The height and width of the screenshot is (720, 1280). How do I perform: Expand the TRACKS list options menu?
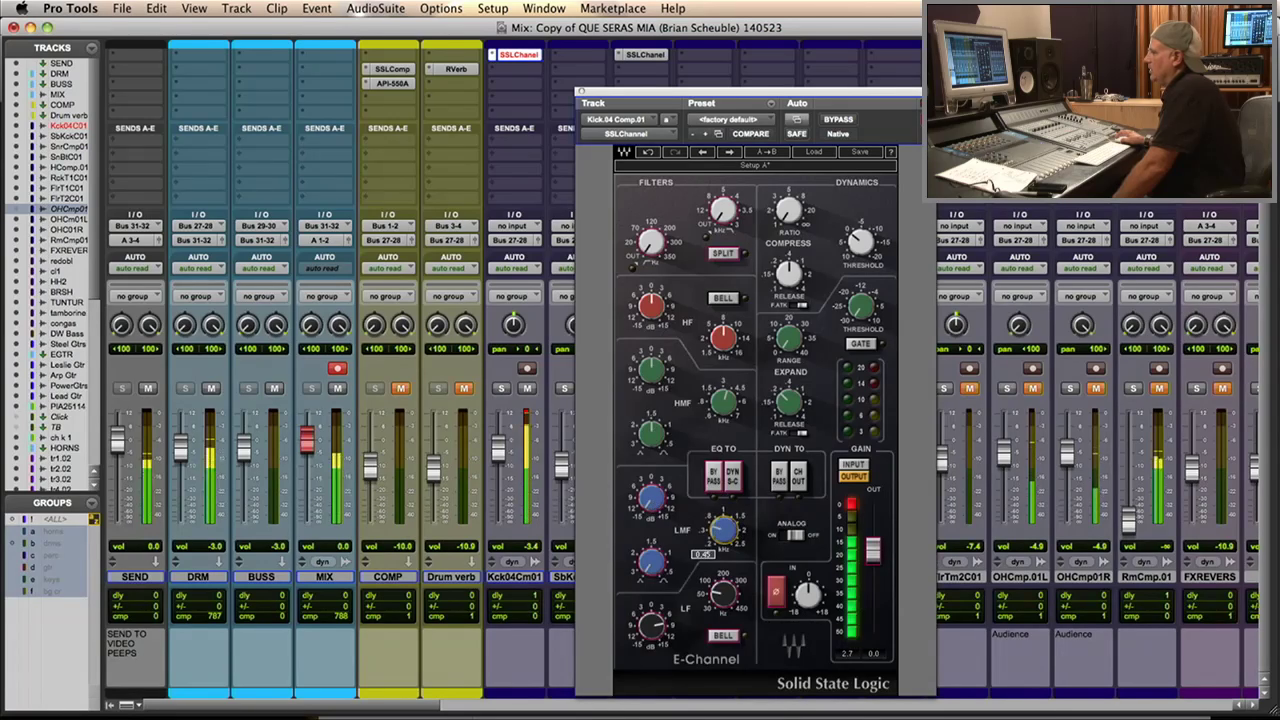click(91, 48)
